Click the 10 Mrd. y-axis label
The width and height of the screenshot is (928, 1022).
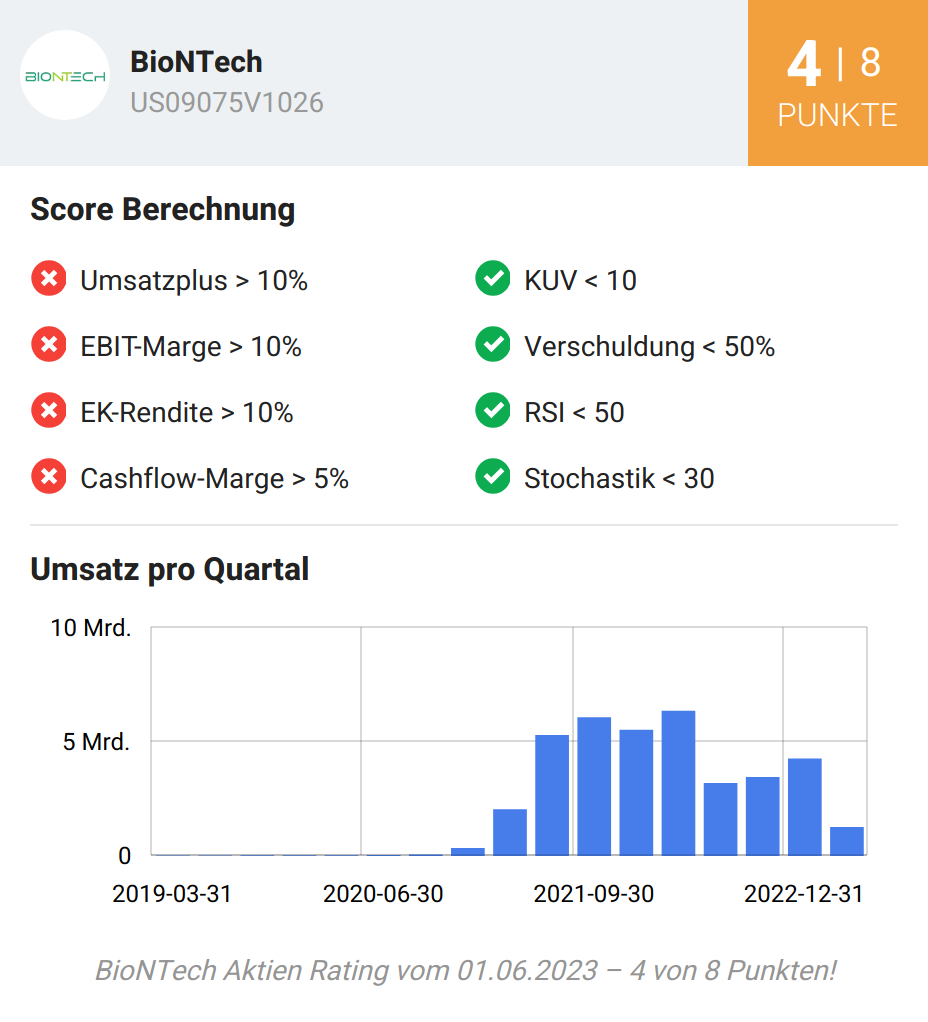91,628
